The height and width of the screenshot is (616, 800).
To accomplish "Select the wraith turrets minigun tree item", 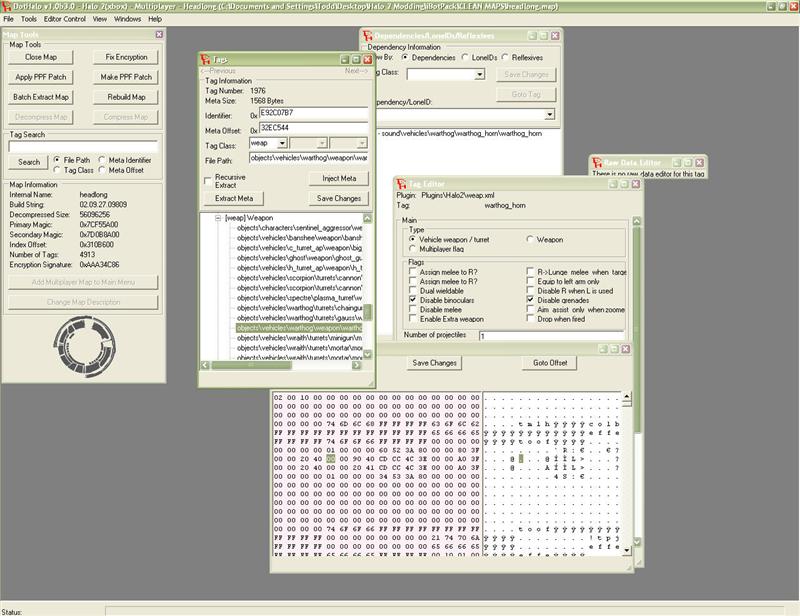I will (x=299, y=338).
